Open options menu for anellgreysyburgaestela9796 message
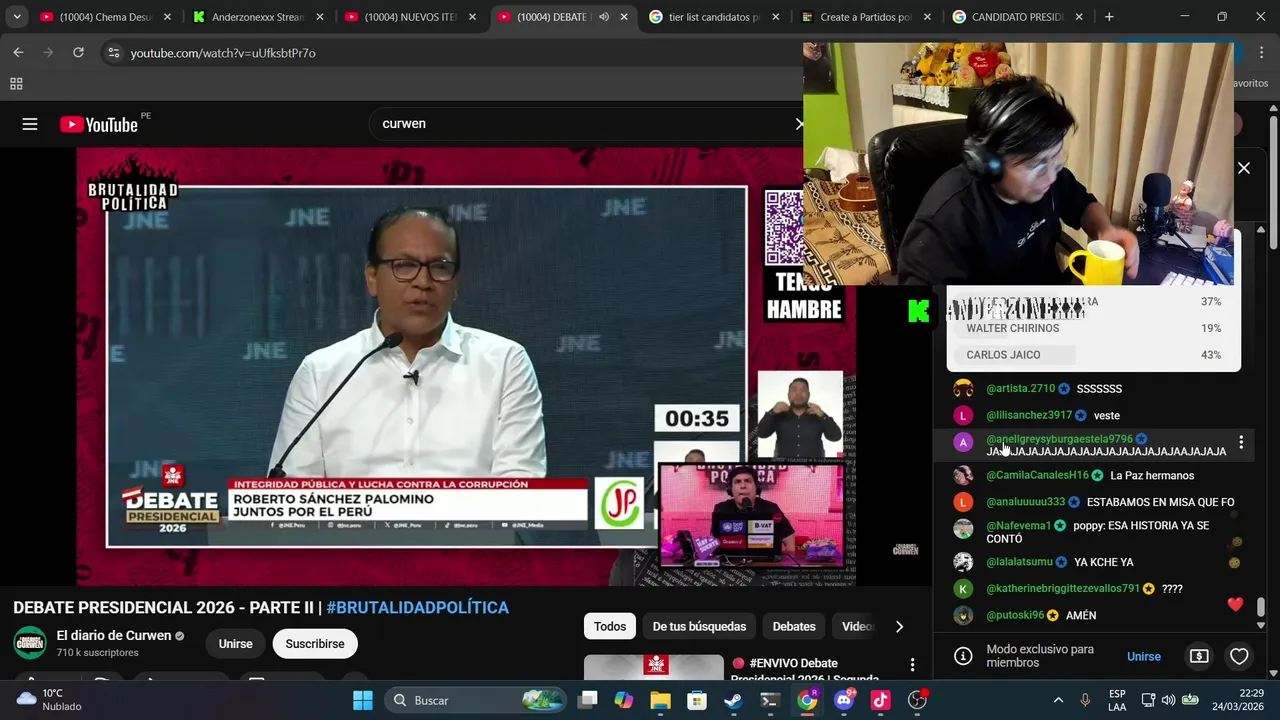This screenshot has width=1280, height=720. coord(1241,442)
